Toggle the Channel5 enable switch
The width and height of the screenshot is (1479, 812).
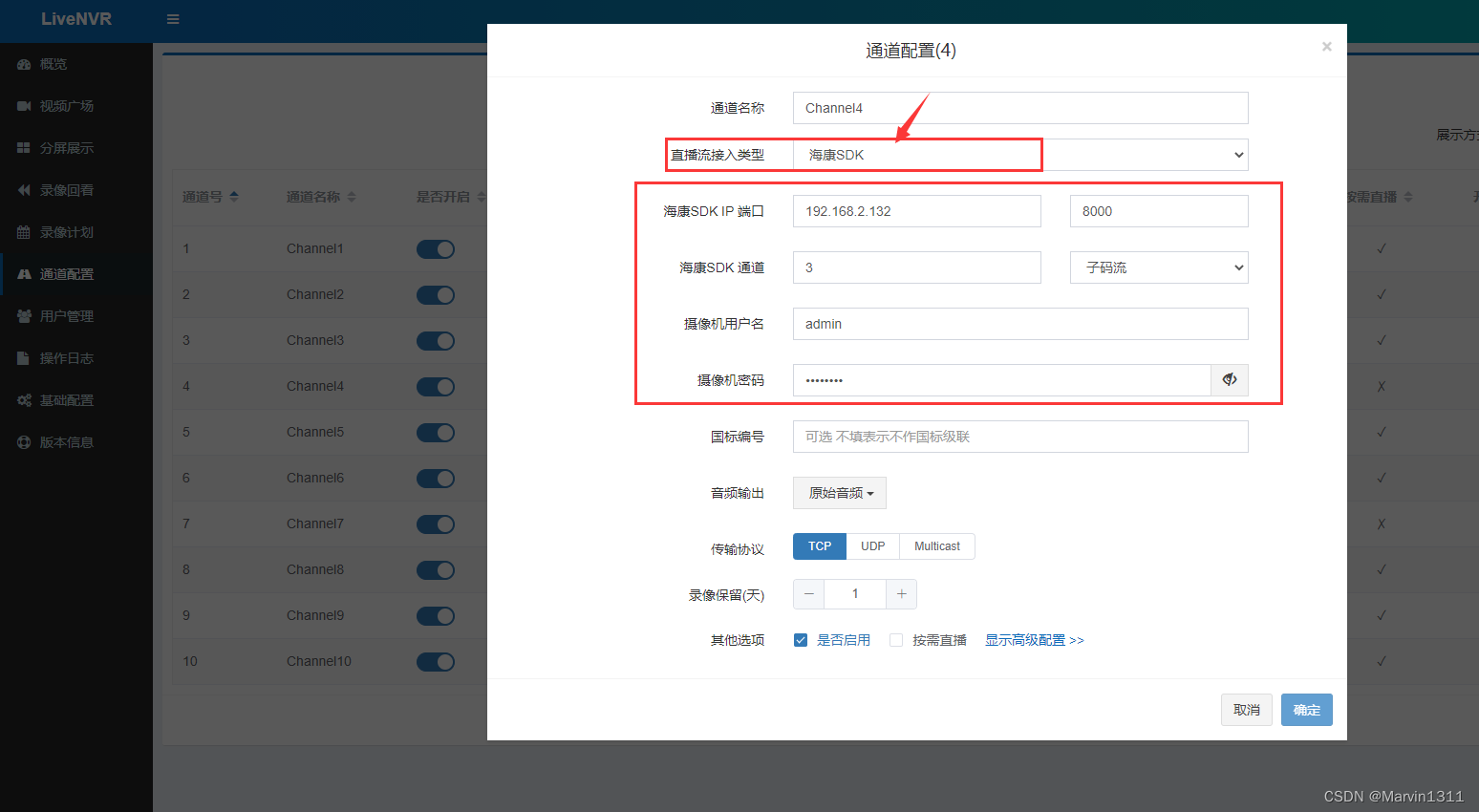[x=436, y=433]
